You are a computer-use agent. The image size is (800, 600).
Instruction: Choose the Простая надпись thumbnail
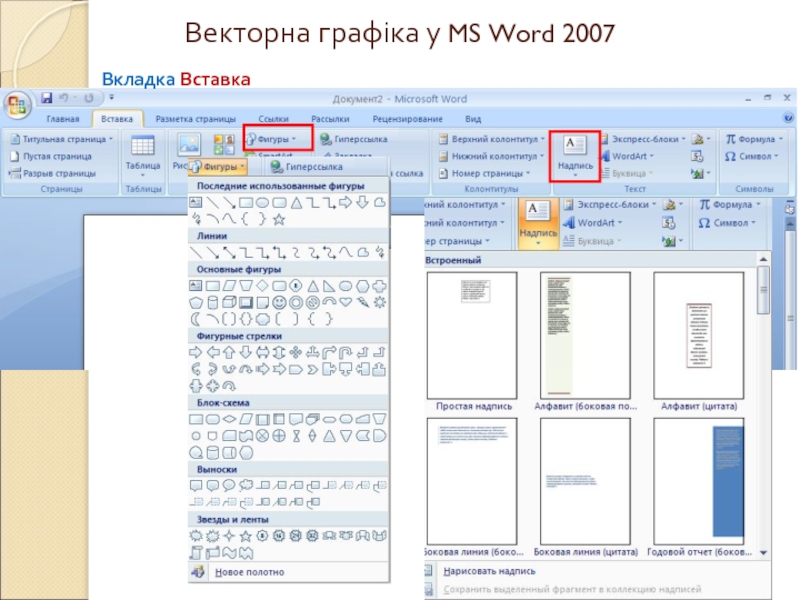(472, 336)
